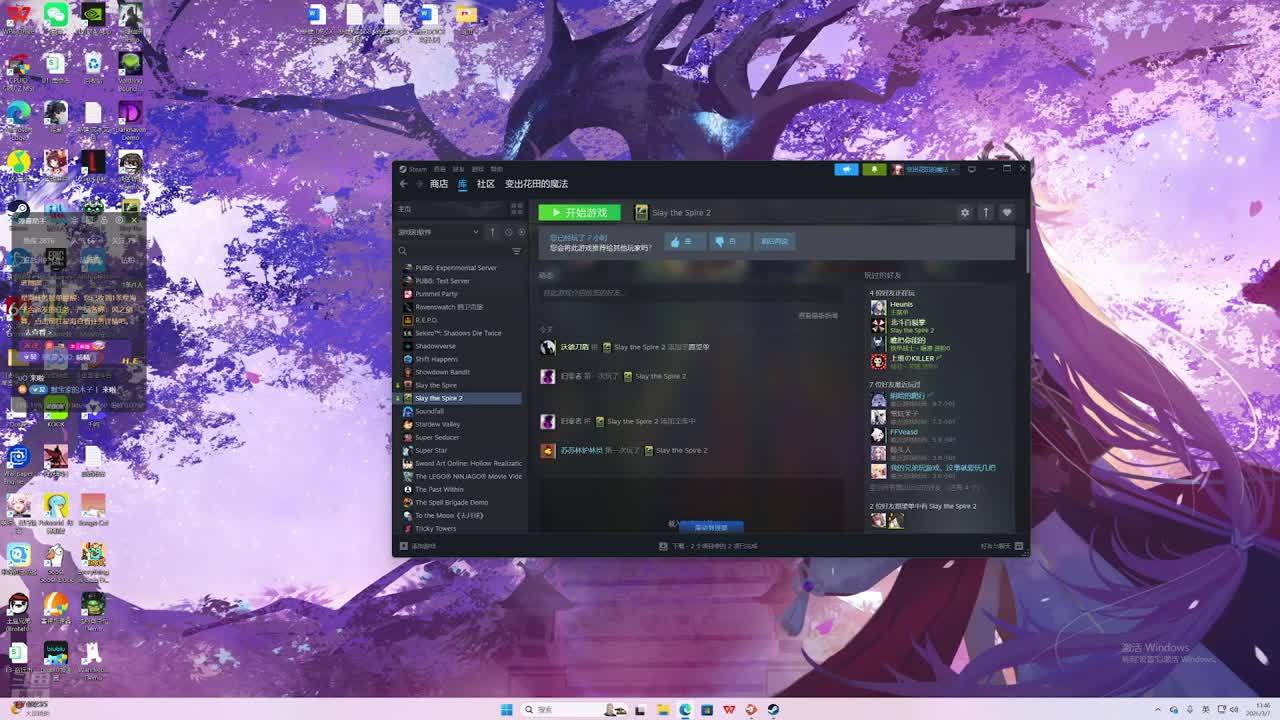Open the game settings gear icon
This screenshot has height=720, width=1280.
pos(964,213)
